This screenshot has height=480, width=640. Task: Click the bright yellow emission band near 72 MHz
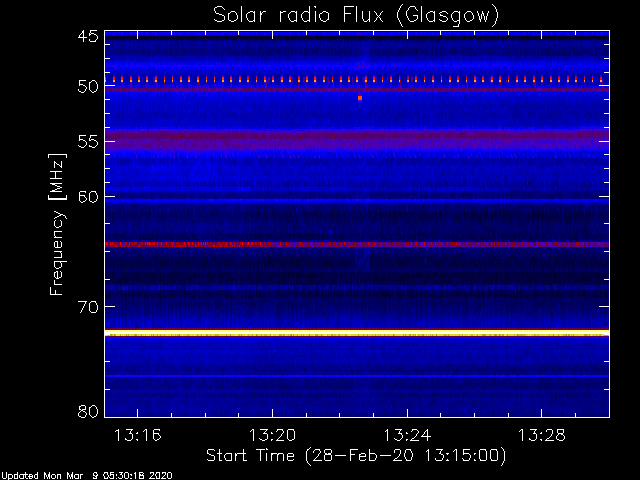pos(357,333)
